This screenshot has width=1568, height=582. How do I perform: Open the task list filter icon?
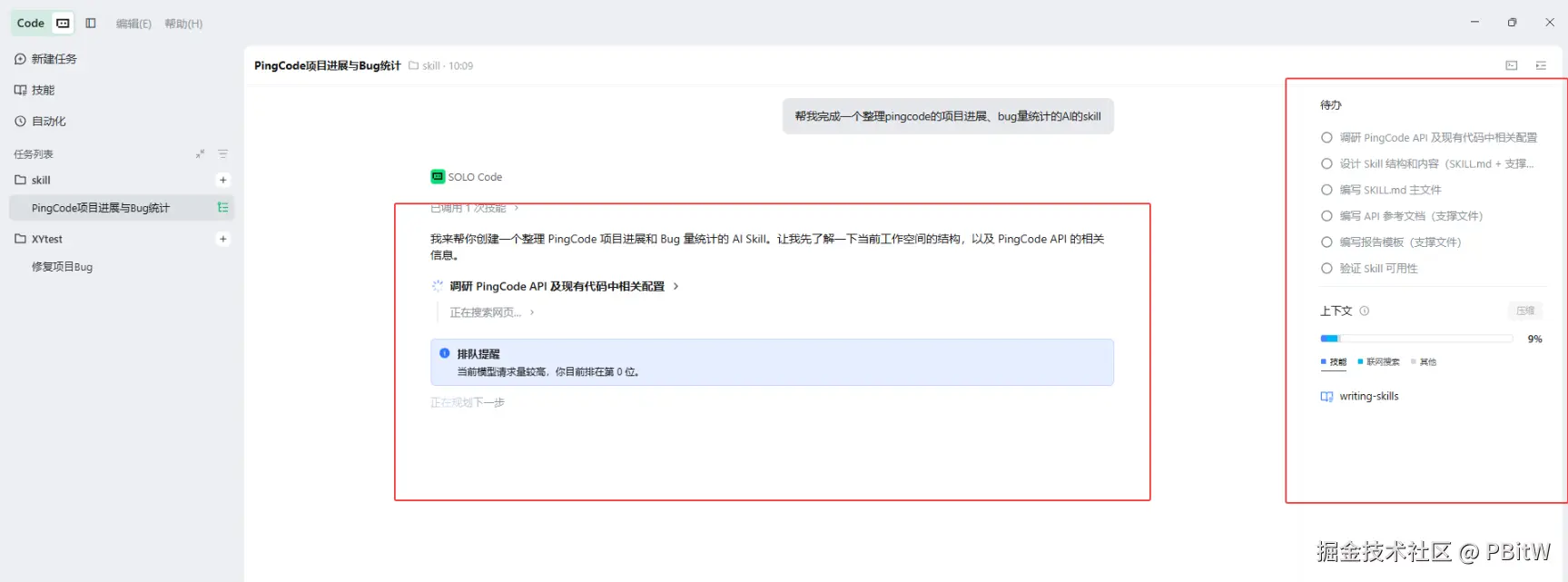point(222,154)
